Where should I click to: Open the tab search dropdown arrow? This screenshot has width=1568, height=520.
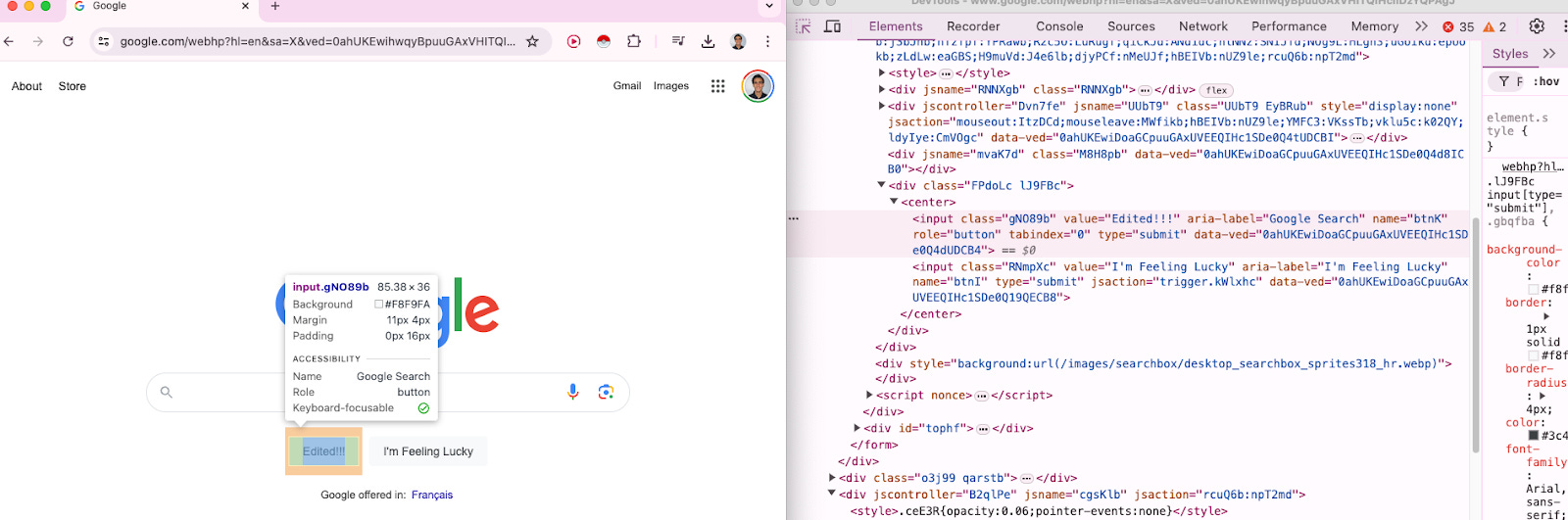coord(769,6)
